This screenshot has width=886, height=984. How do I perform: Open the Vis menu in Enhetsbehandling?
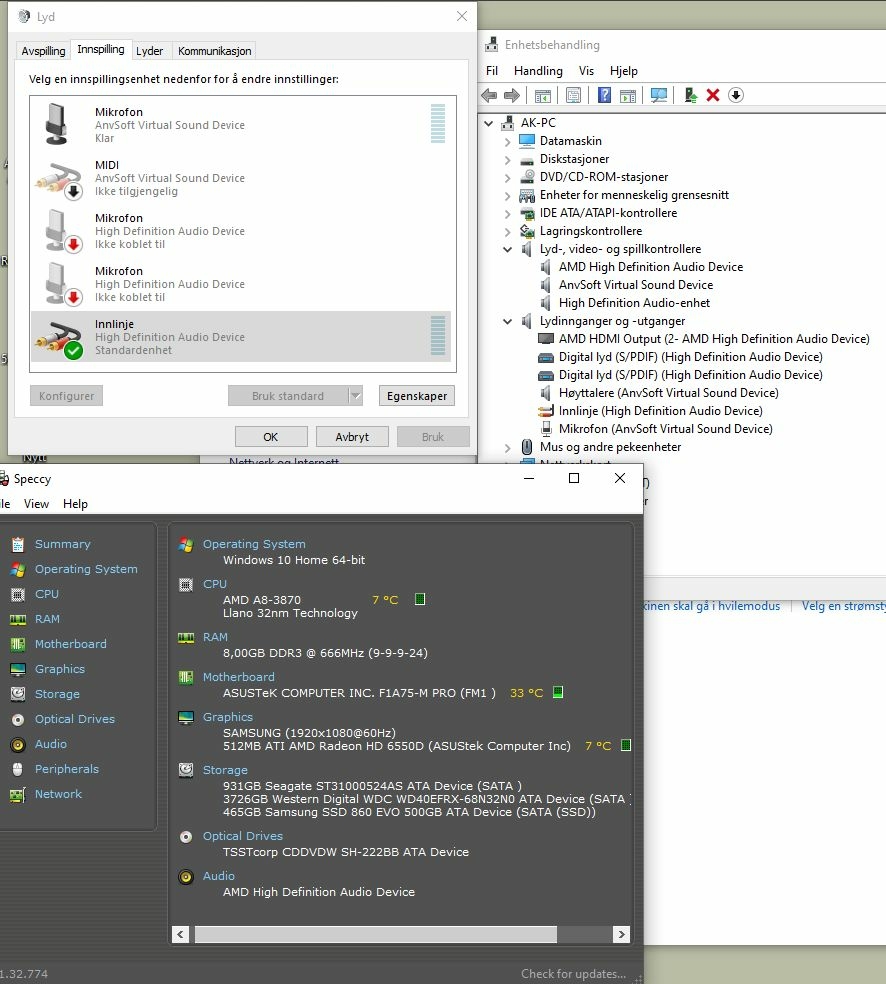586,71
